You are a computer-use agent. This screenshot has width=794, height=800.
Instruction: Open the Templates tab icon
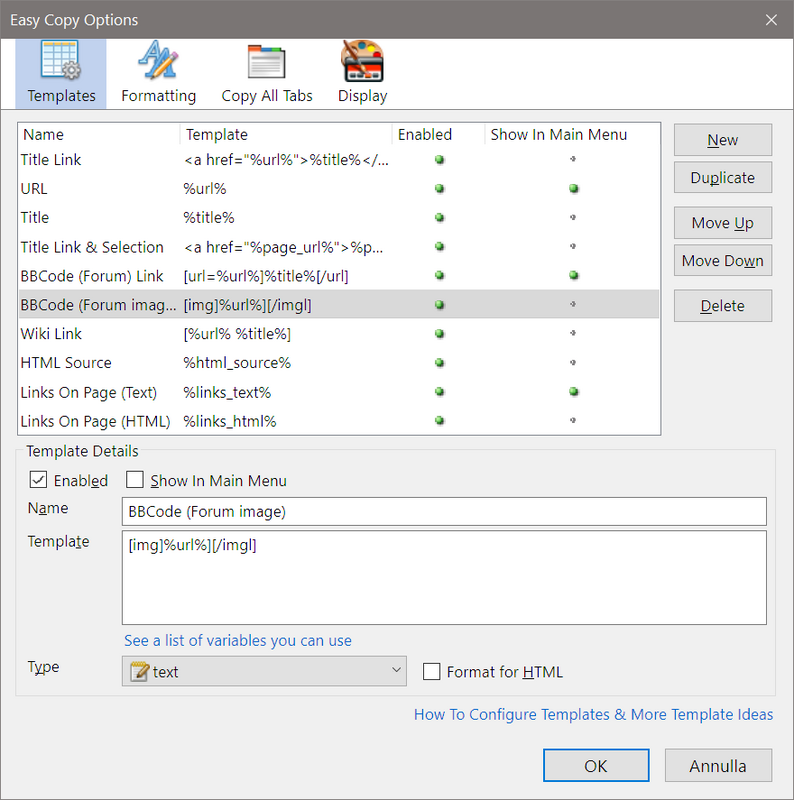tap(60, 60)
